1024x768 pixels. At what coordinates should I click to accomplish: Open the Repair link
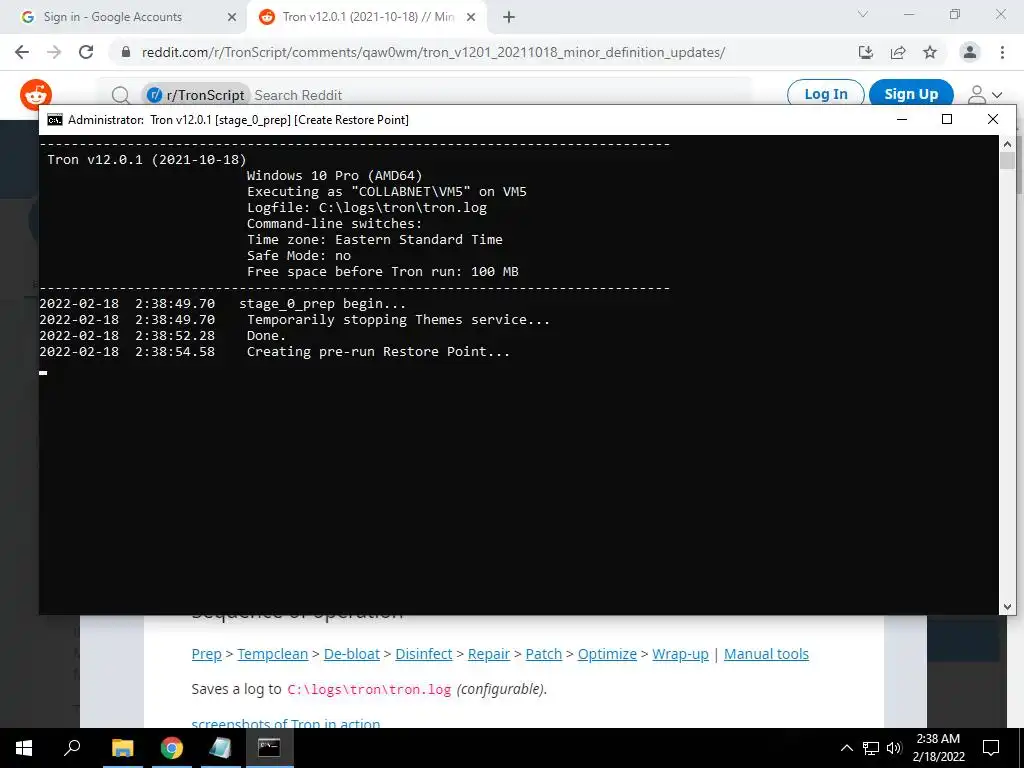pyautogui.click(x=488, y=654)
